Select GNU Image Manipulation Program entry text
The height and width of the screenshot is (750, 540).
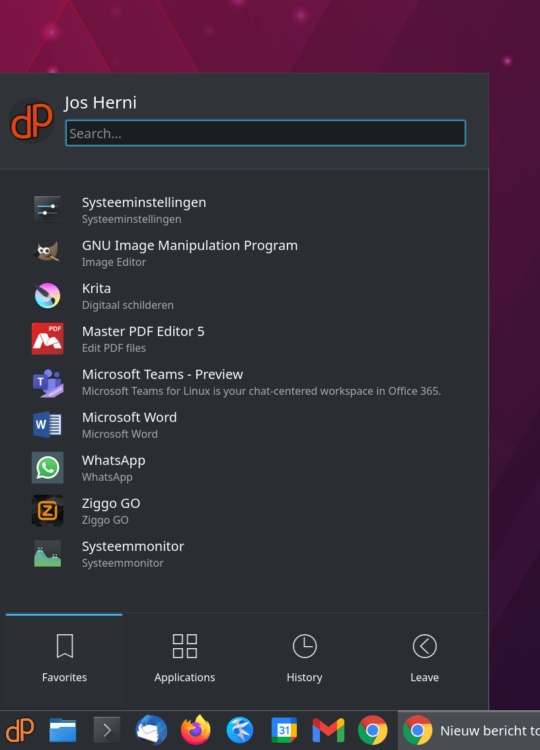189,245
